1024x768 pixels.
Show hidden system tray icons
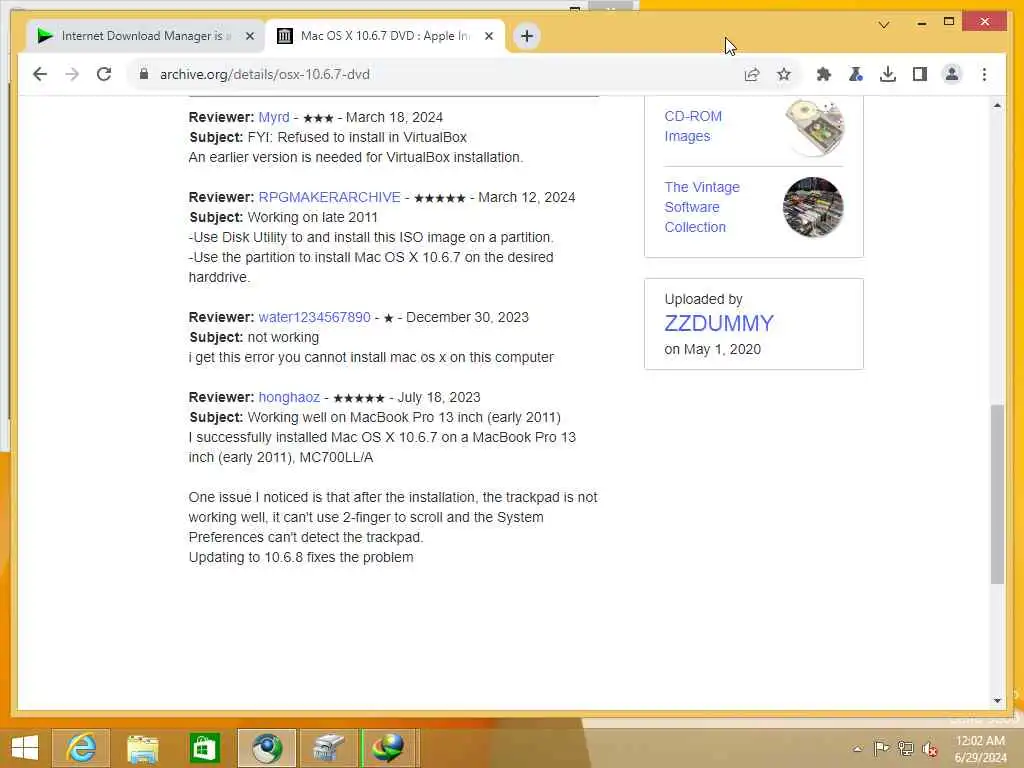click(857, 748)
